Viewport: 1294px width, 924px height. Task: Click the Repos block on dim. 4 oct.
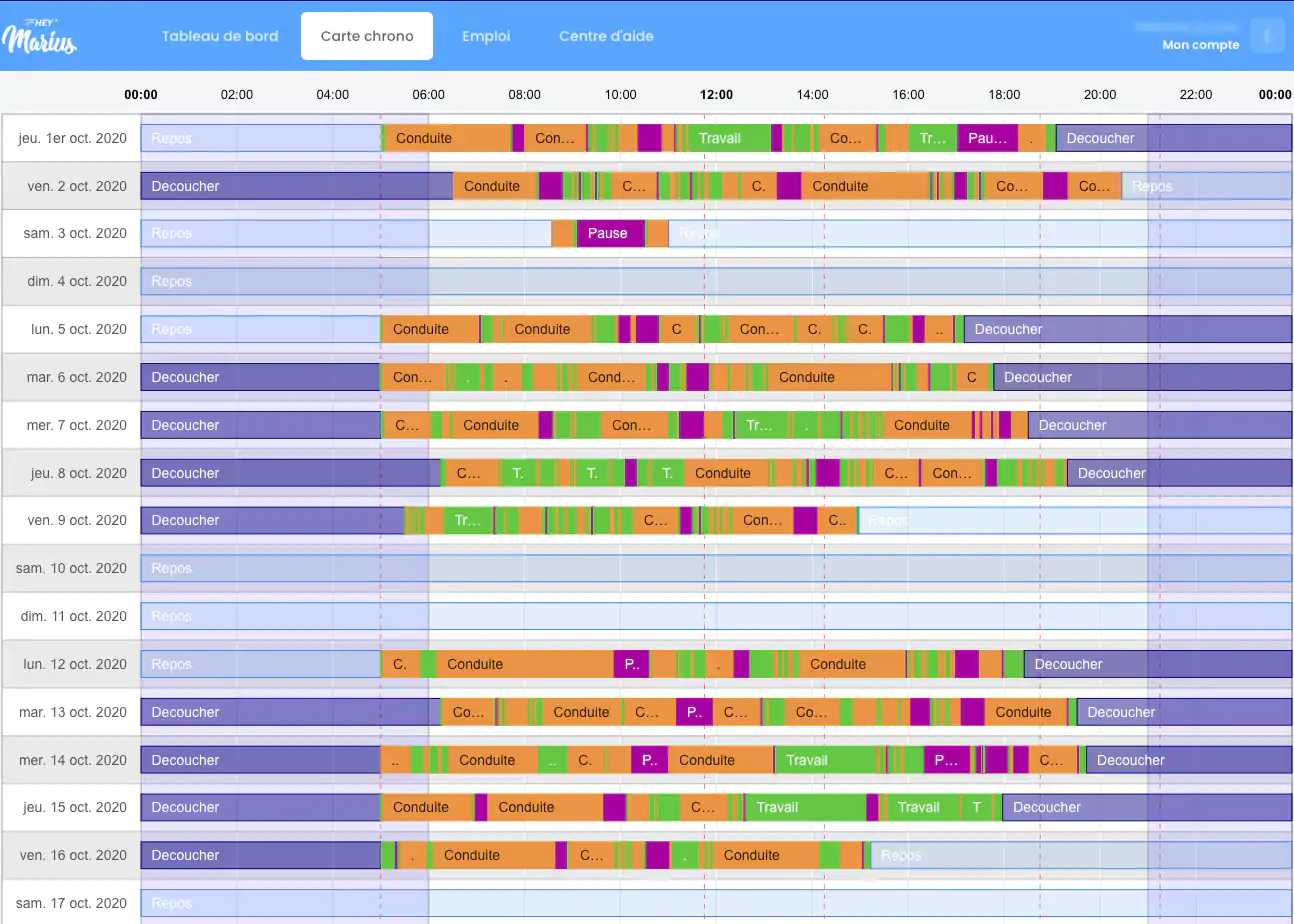[x=716, y=281]
